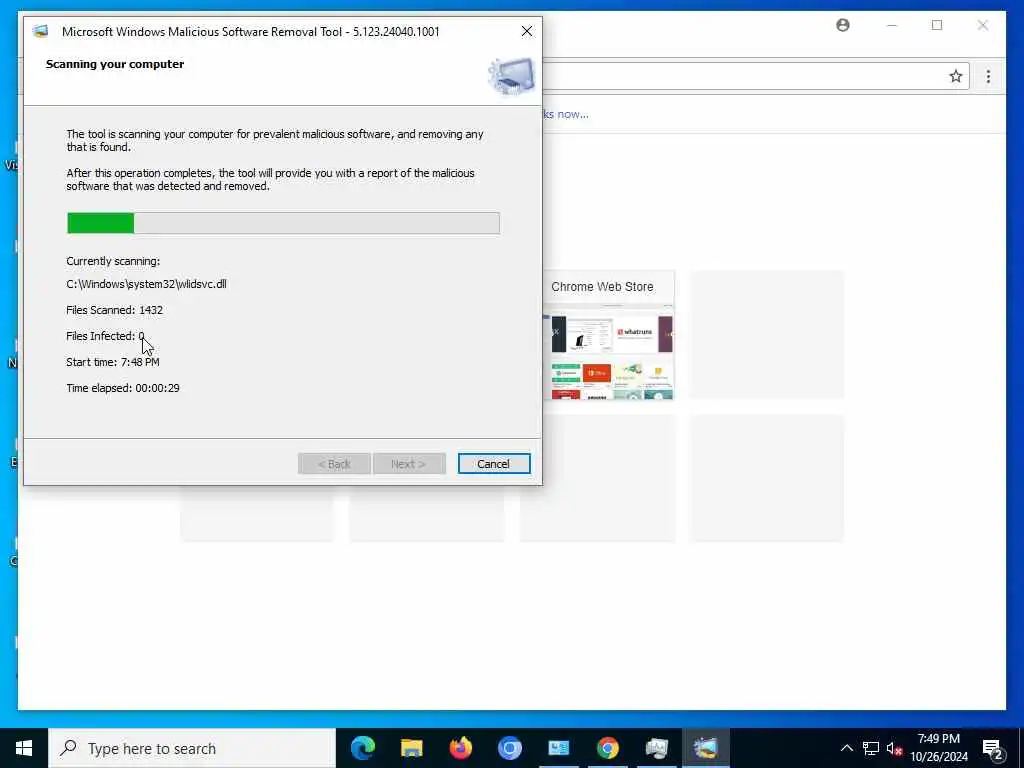Launch Firefox from the taskbar
1024x768 pixels.
coord(460,748)
